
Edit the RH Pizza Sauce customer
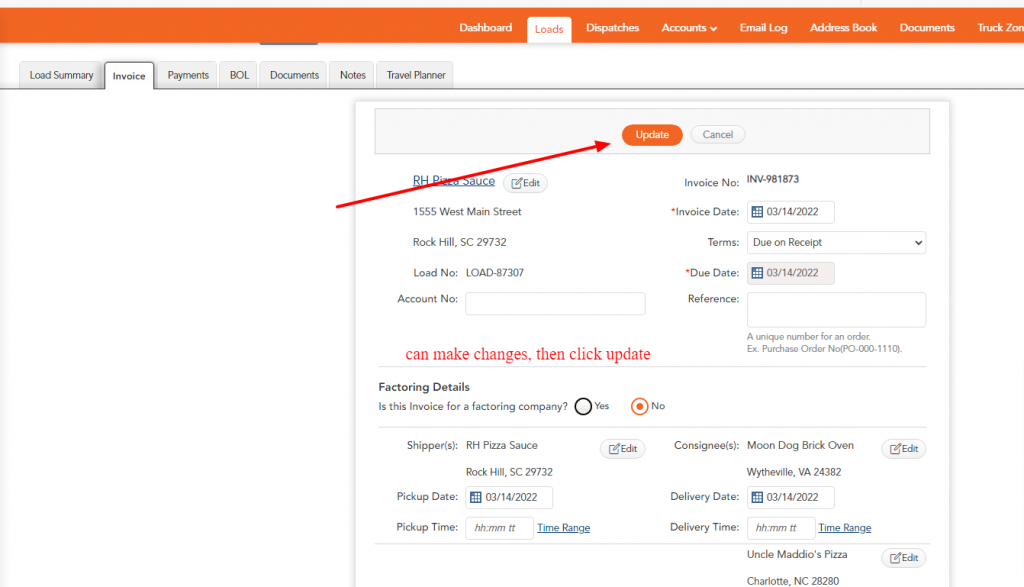point(526,183)
